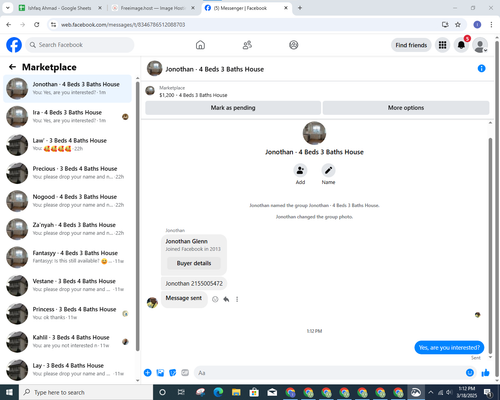The image size is (500, 400).
Task: Reply to the 'Message sent' message
Action: (x=226, y=299)
